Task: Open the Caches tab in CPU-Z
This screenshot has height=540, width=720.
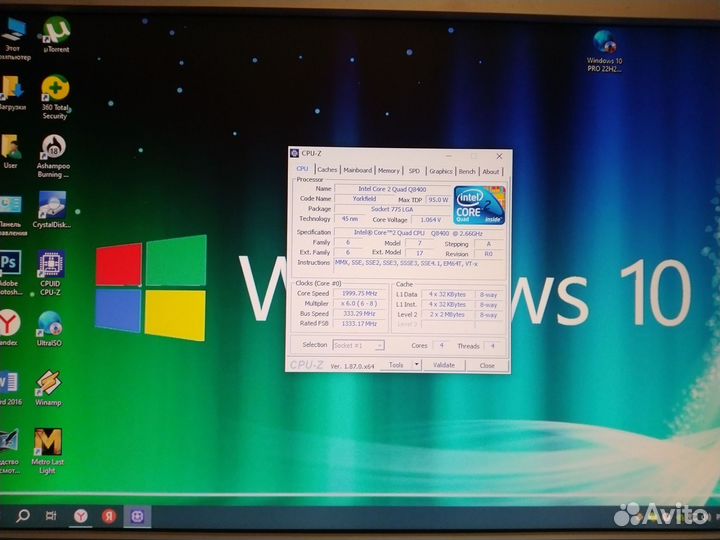Action: [327, 169]
